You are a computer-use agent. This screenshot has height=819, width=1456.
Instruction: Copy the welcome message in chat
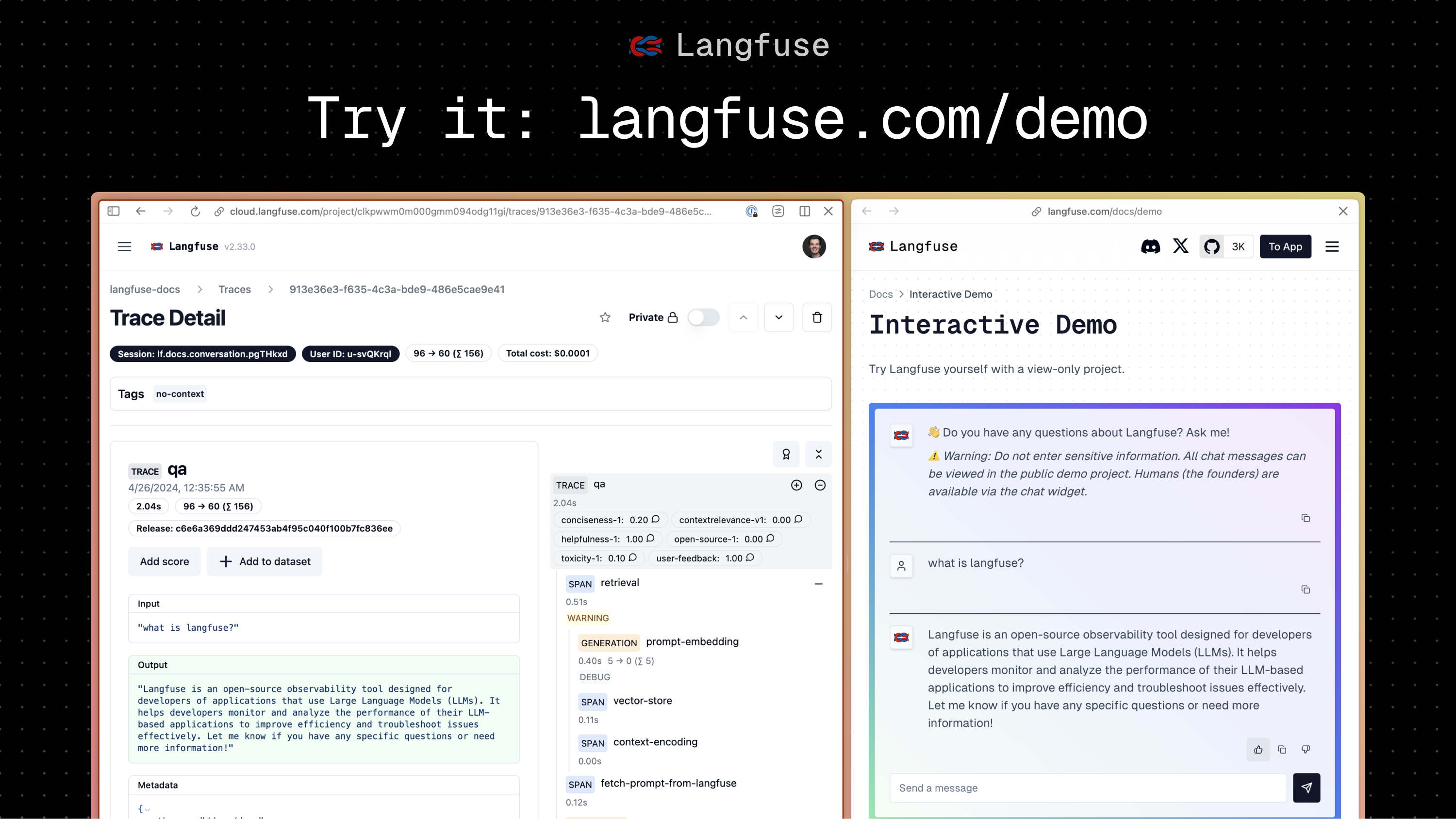coord(1305,518)
